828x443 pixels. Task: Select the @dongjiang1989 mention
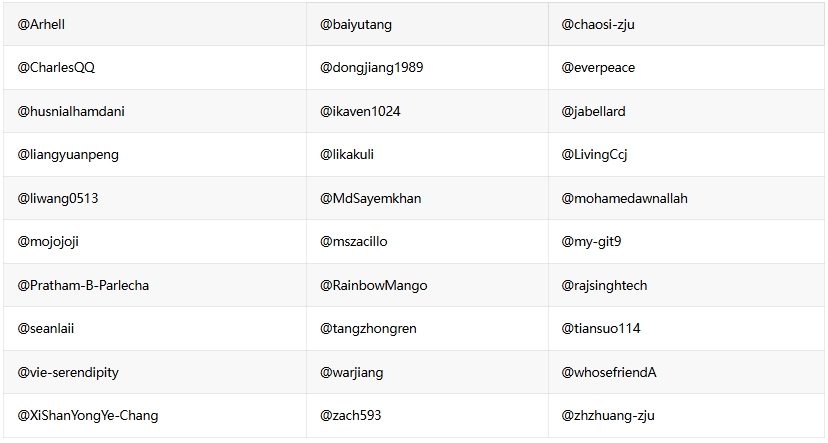[x=371, y=68]
